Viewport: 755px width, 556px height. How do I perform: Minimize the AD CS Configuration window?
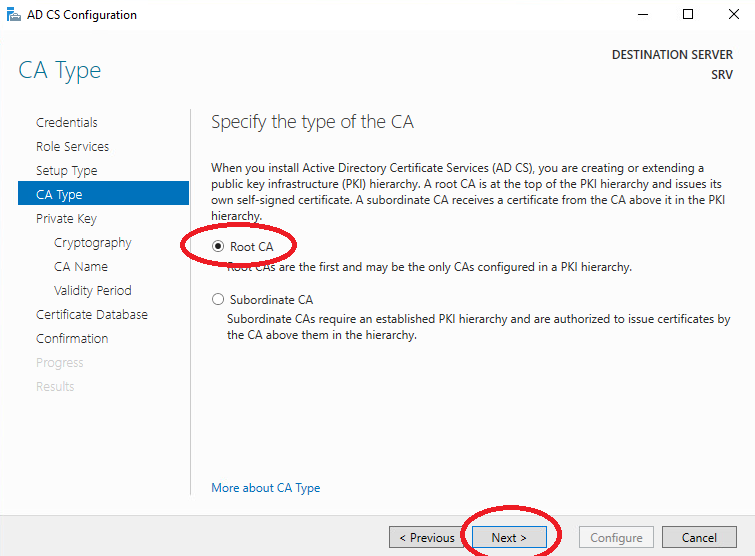point(643,14)
